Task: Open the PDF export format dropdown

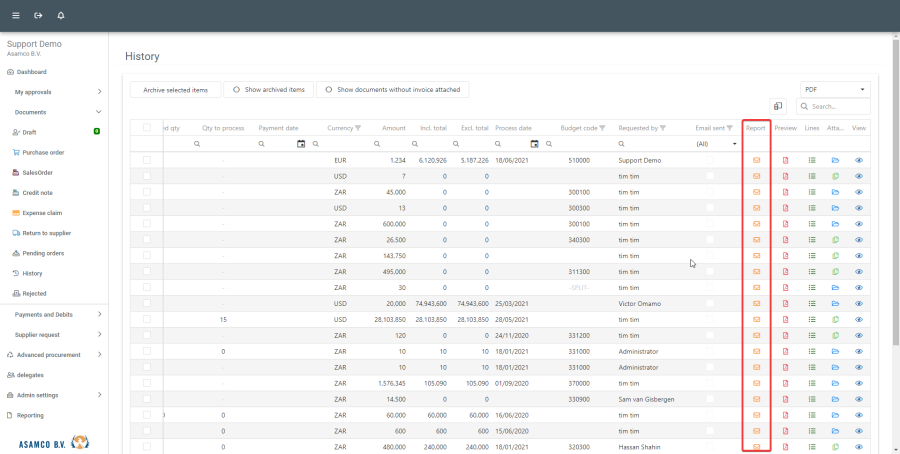Action: click(x=835, y=90)
